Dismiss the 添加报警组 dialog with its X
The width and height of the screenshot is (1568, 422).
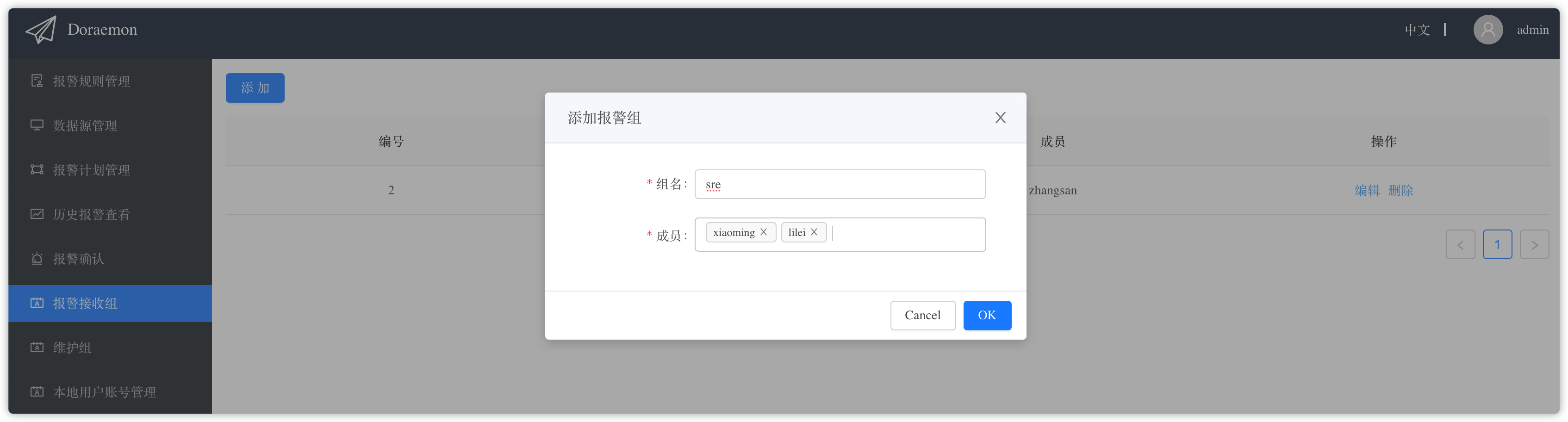(x=1000, y=117)
